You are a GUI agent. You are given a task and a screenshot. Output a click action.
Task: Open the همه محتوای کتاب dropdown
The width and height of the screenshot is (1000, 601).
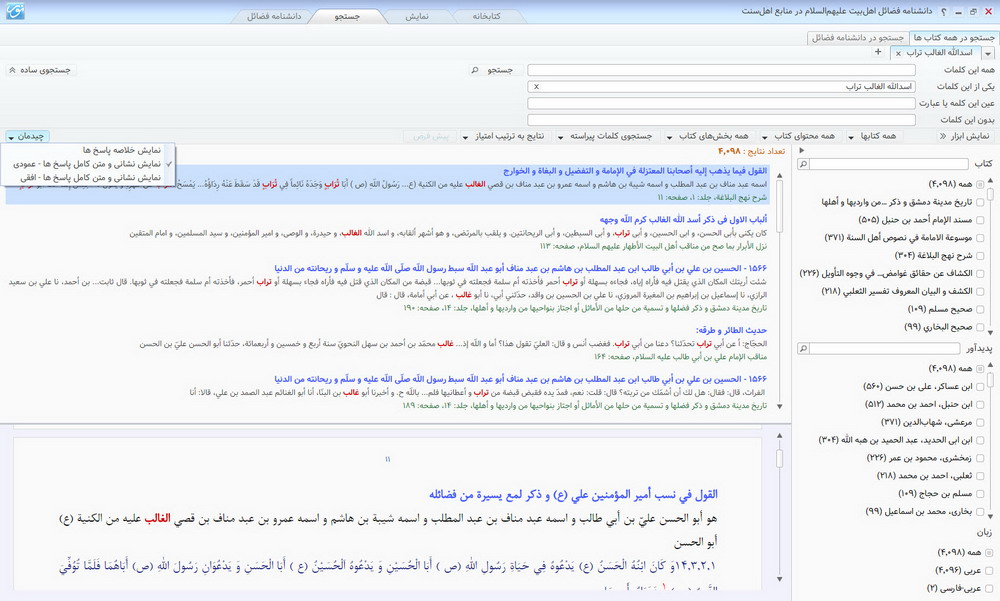click(x=800, y=136)
